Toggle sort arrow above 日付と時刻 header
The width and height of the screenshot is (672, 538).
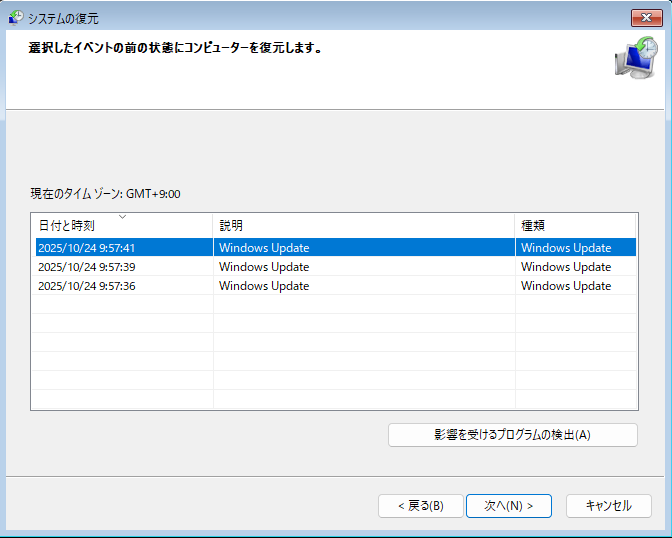122,217
